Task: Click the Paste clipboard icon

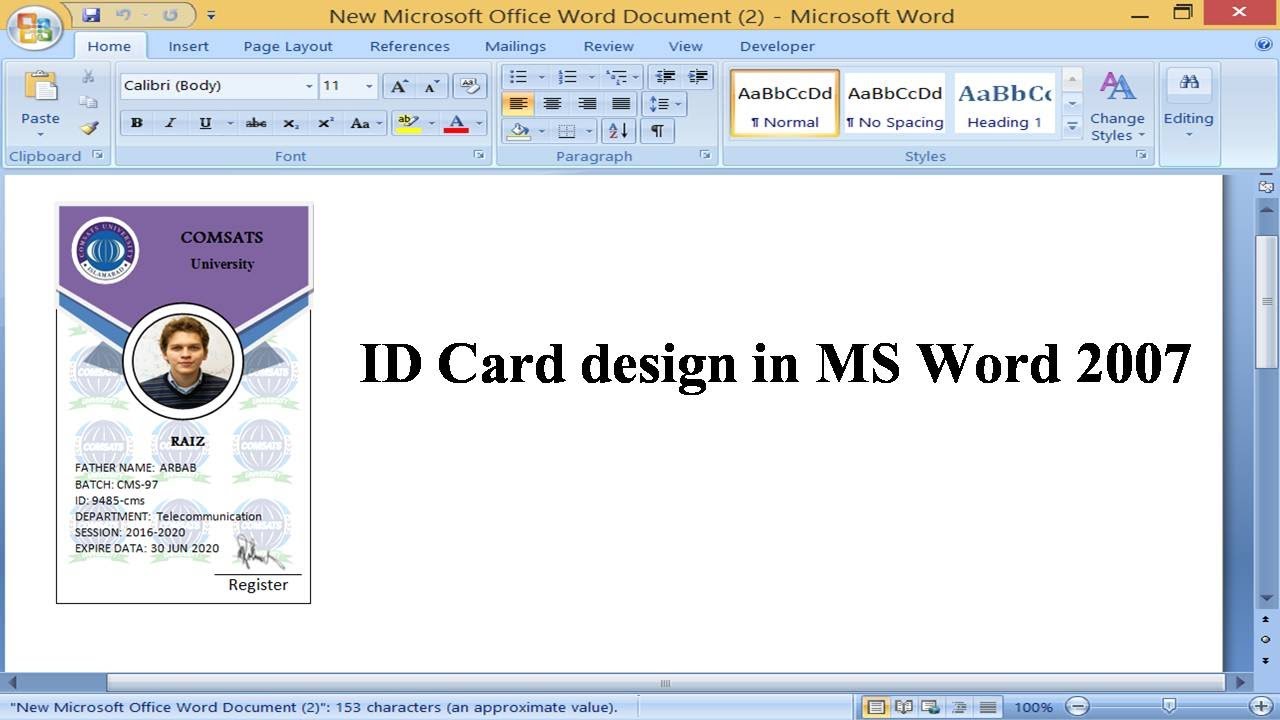Action: (x=40, y=87)
